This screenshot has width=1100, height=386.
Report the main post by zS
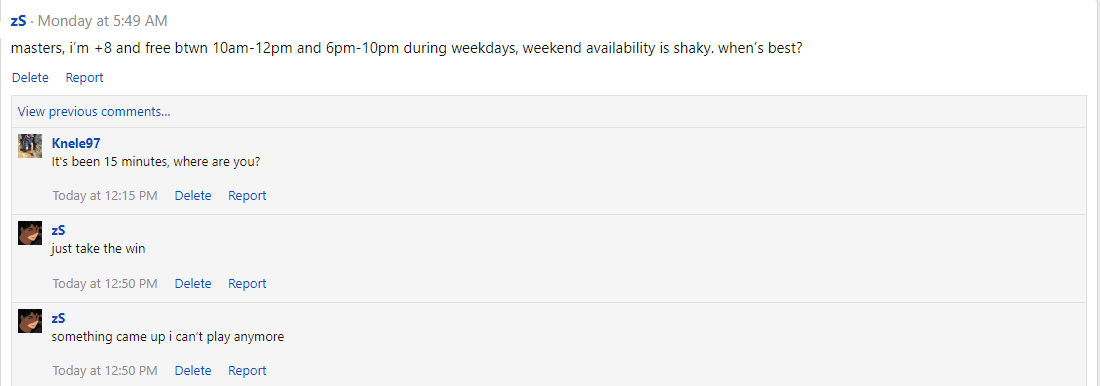tap(84, 78)
